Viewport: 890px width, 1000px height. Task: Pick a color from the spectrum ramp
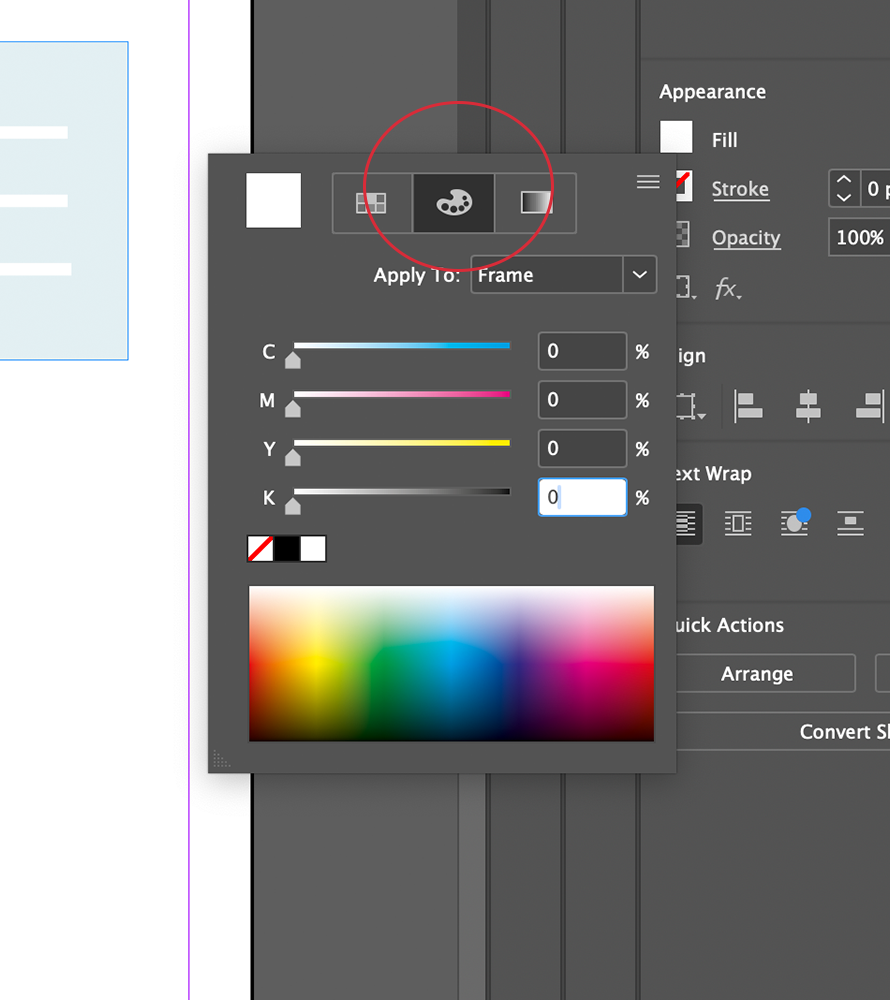[451, 663]
